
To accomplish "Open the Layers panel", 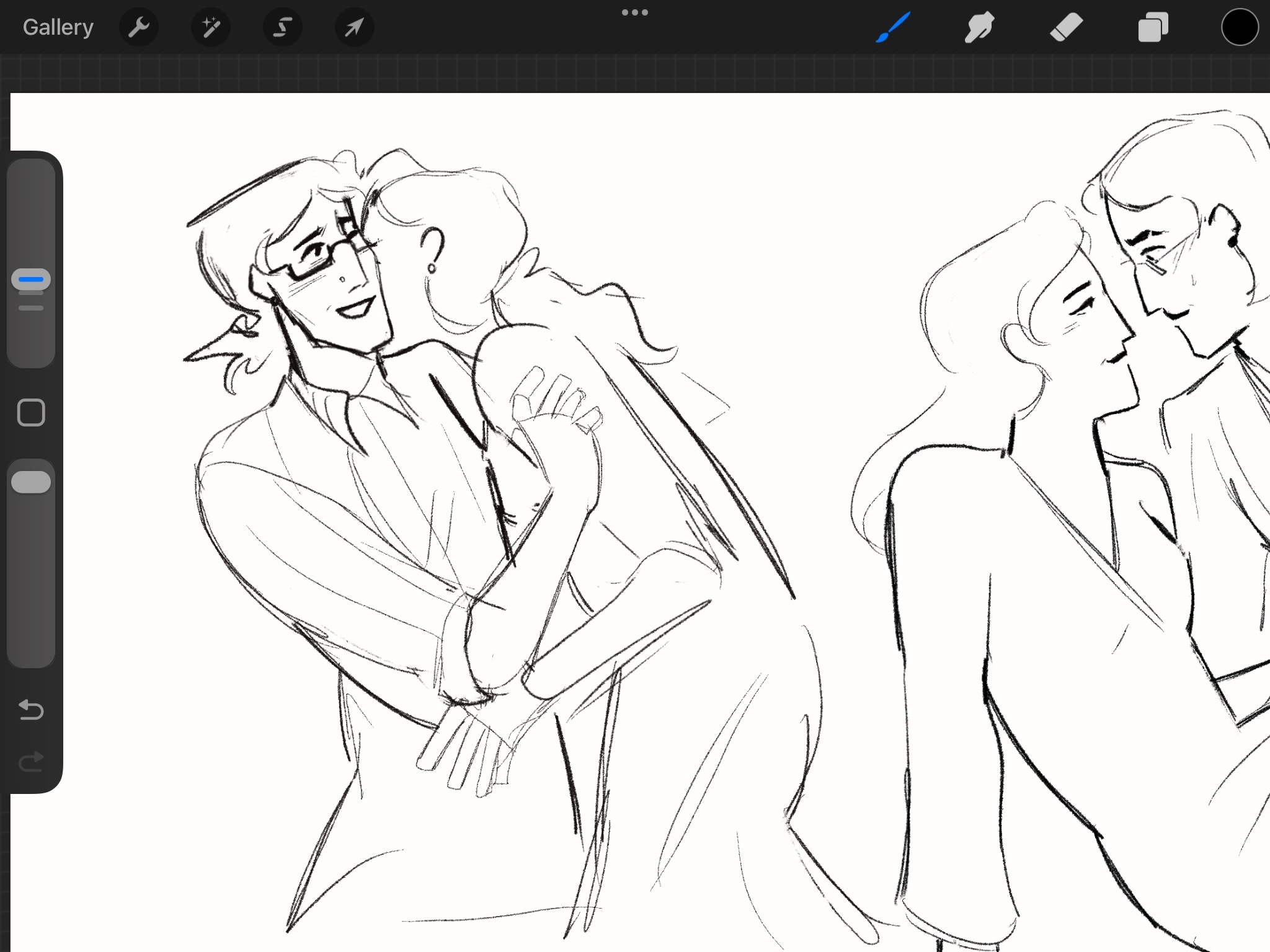I will (x=1153, y=27).
